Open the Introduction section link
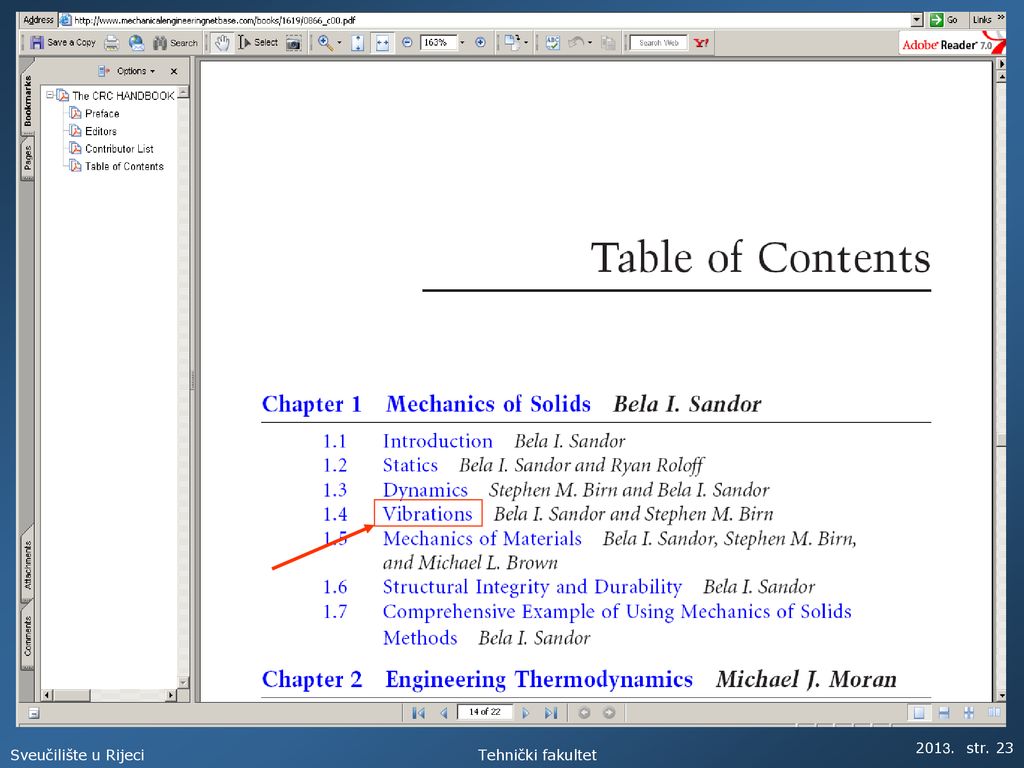1024x768 pixels. pos(438,441)
